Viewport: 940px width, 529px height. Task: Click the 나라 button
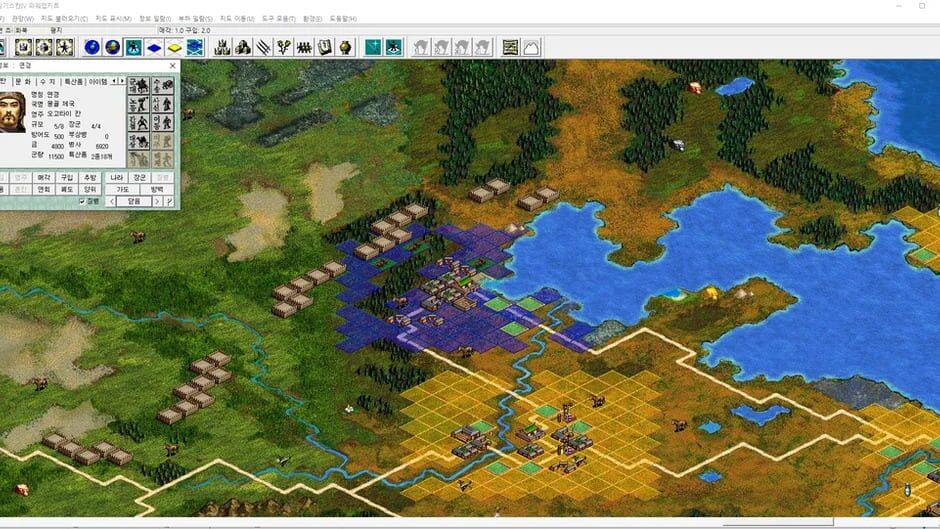[117, 178]
